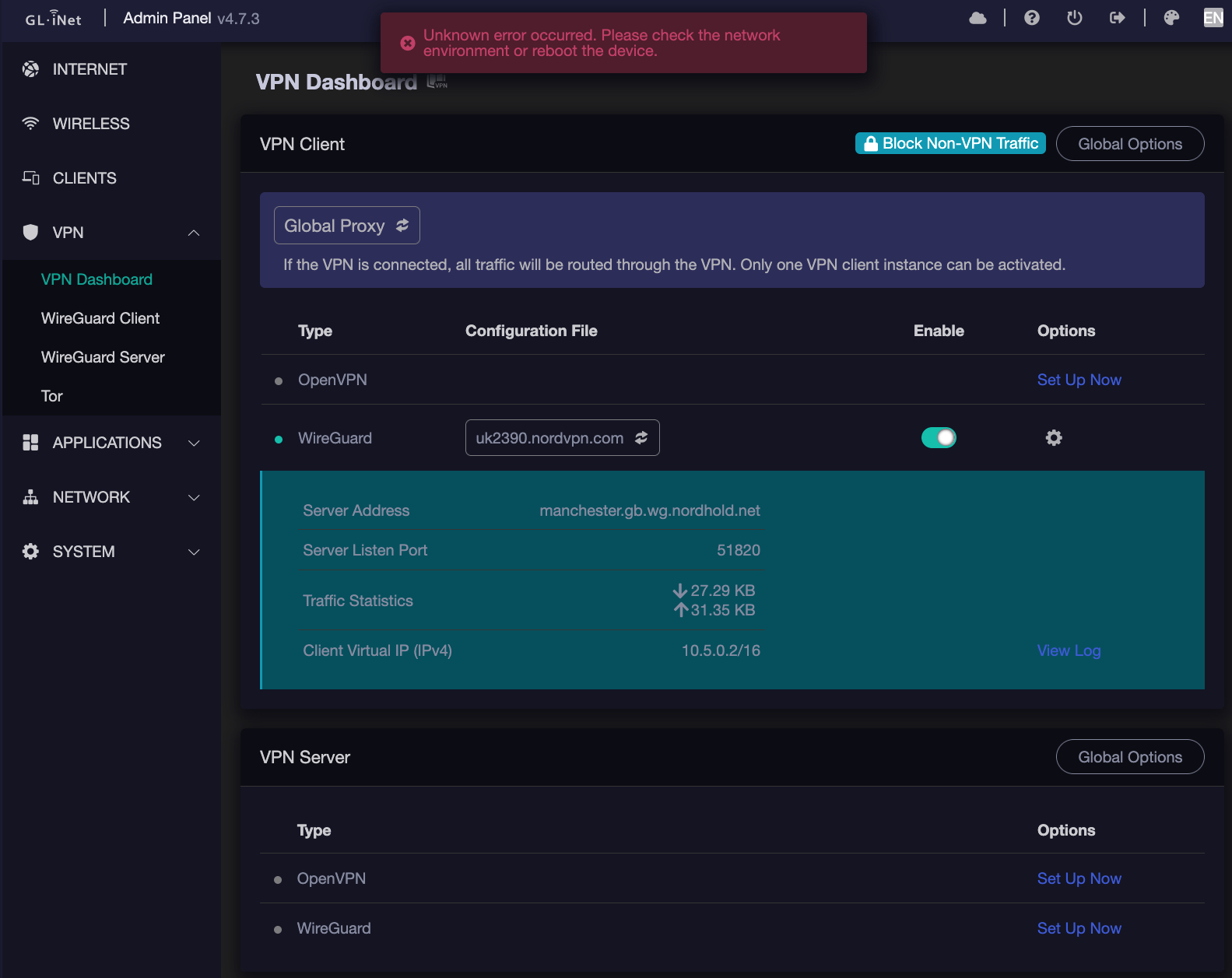The height and width of the screenshot is (978, 1232).
Task: Toggle Block Non-VPN Traffic badge
Action: coord(949,144)
